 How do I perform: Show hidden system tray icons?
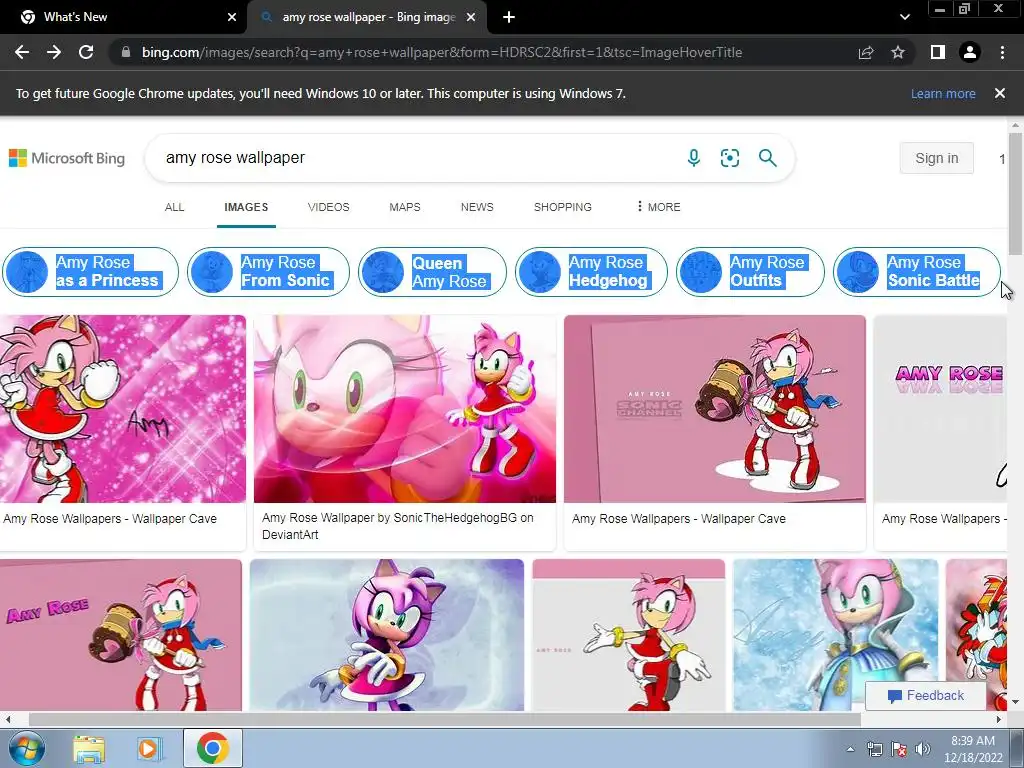850,749
